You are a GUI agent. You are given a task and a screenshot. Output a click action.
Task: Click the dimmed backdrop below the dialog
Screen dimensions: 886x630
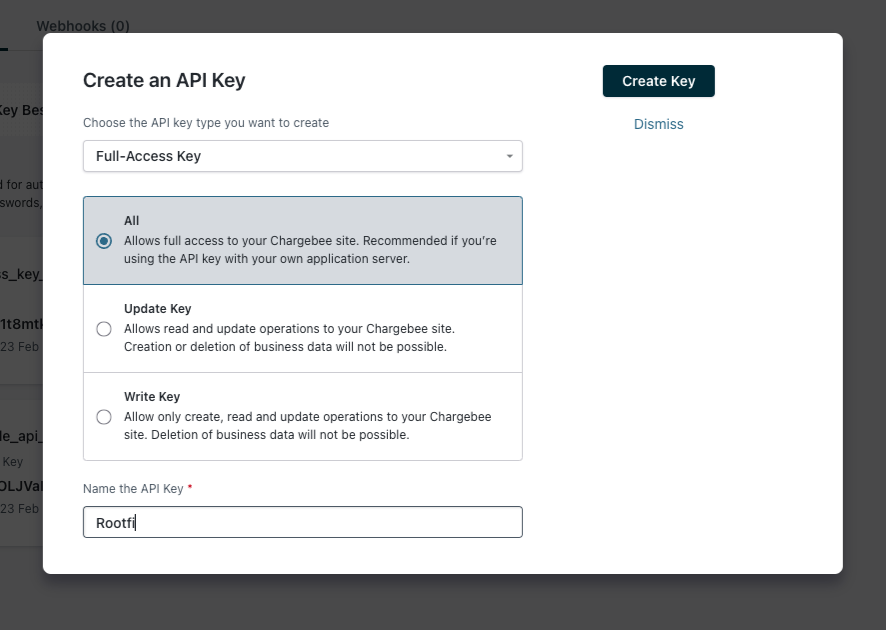(443, 602)
